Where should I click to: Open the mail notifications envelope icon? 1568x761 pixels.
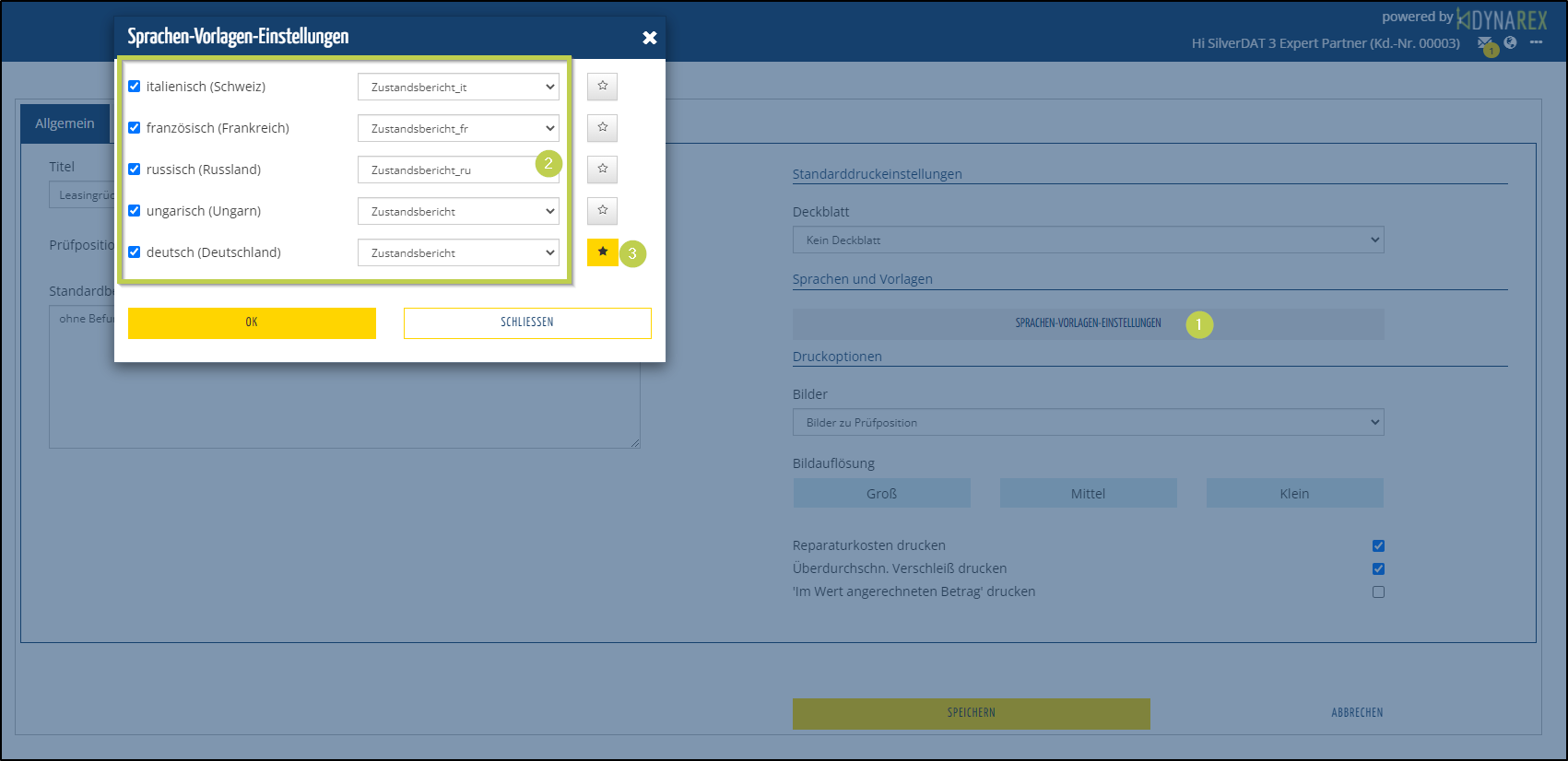click(1483, 43)
